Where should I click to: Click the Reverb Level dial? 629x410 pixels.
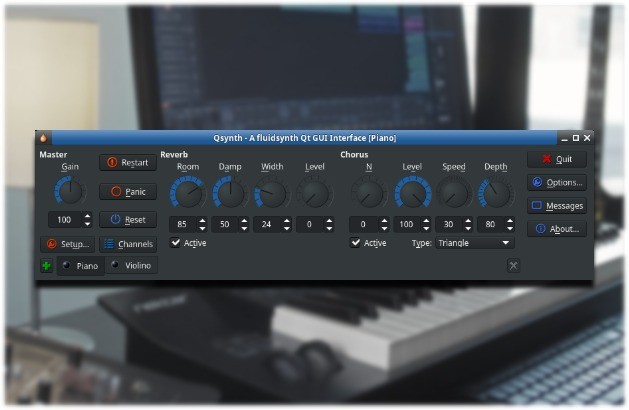[314, 193]
